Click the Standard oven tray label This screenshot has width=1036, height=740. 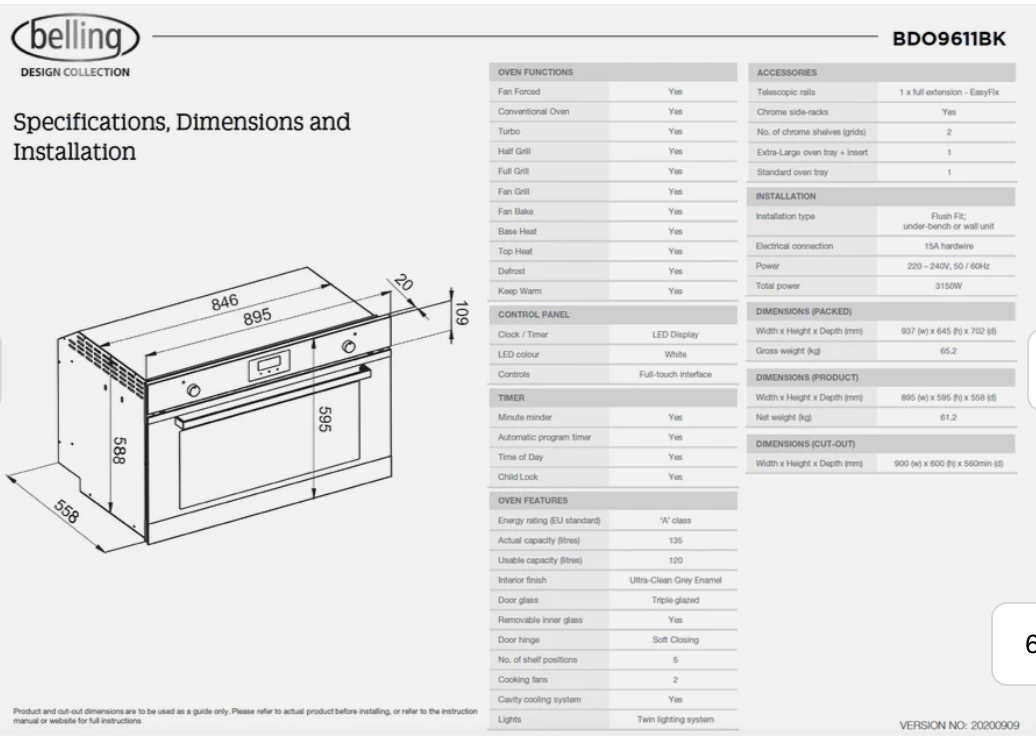tap(792, 172)
